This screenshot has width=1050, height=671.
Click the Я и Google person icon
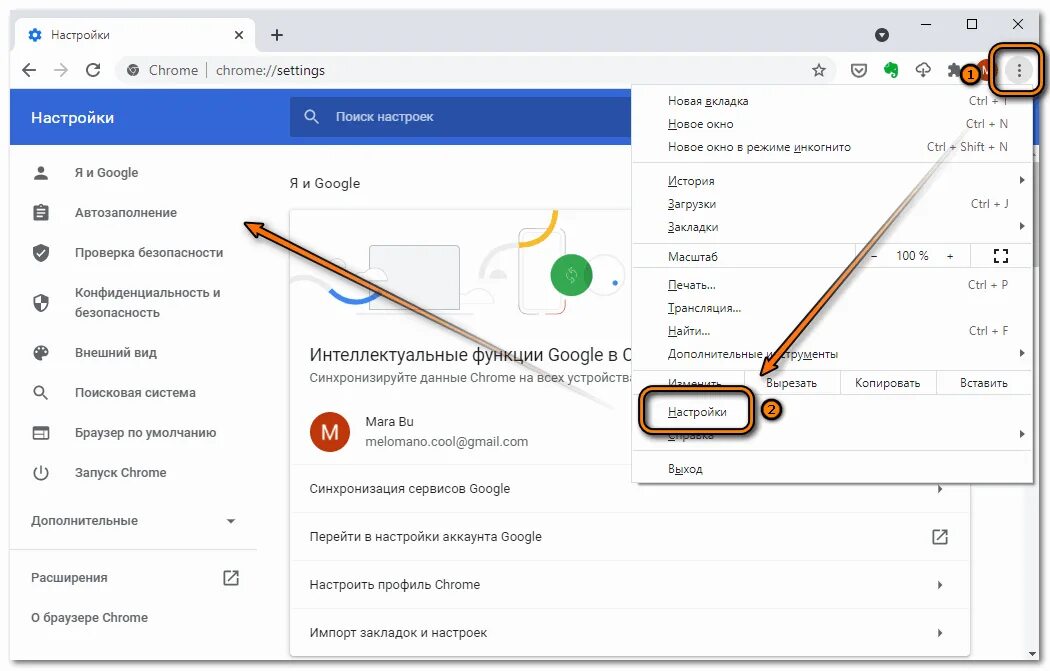[x=41, y=173]
